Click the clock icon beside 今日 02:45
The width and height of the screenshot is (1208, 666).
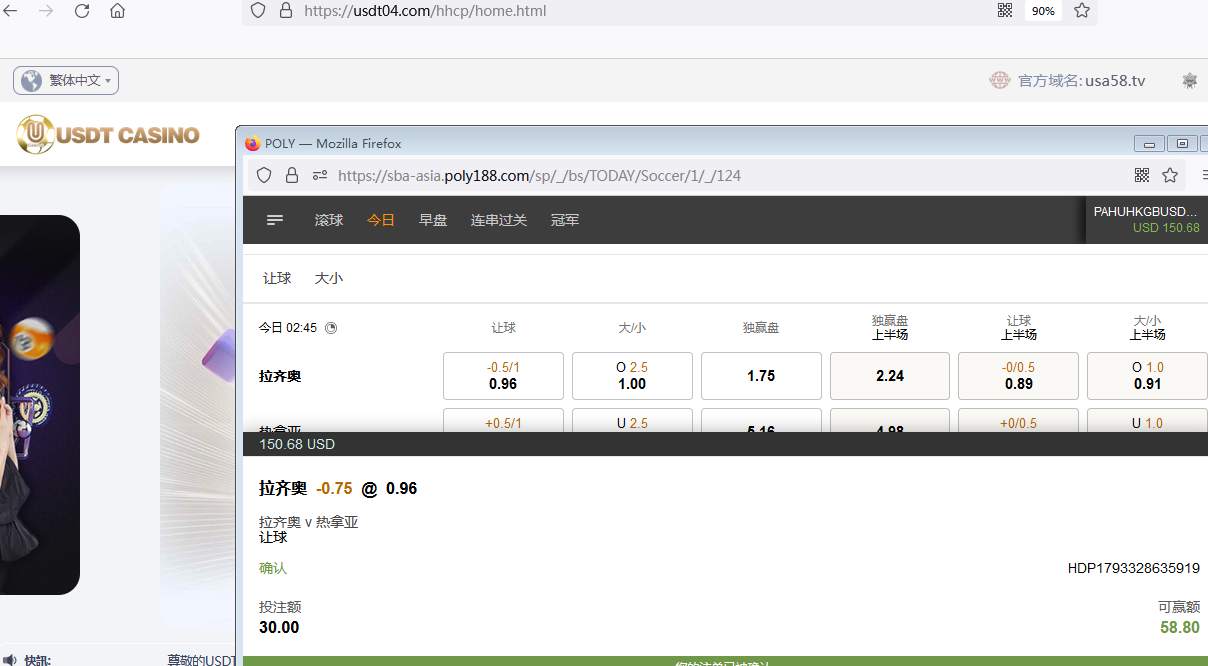tap(331, 327)
